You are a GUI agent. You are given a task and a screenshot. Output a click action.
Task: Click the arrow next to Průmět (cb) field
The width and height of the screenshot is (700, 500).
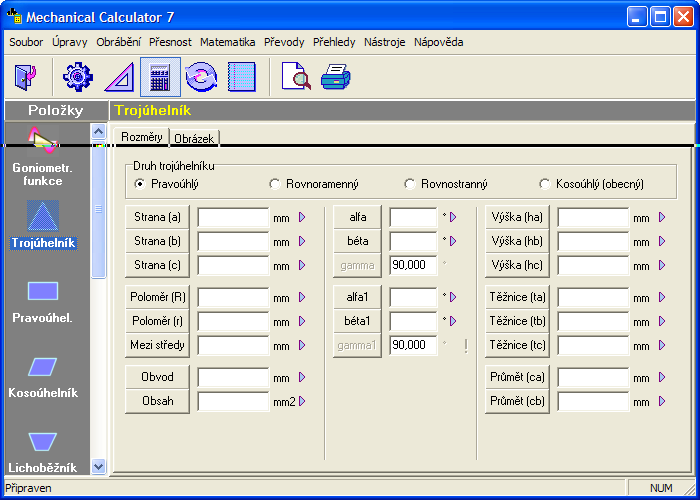click(x=662, y=401)
